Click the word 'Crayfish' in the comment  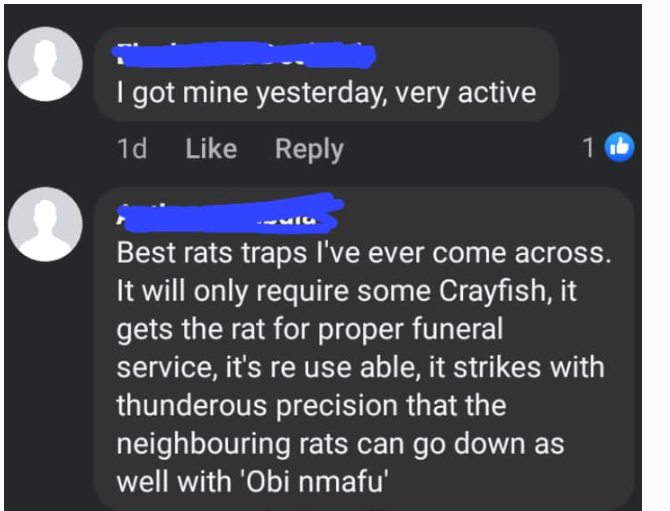[x=493, y=291]
